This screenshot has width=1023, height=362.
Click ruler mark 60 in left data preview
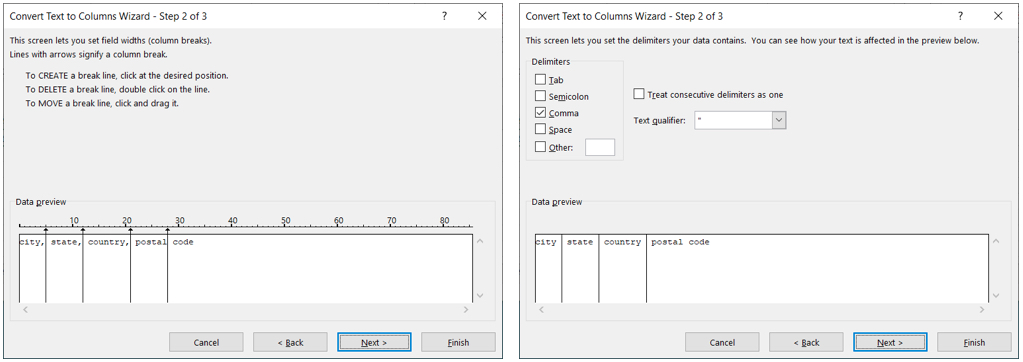click(x=339, y=220)
